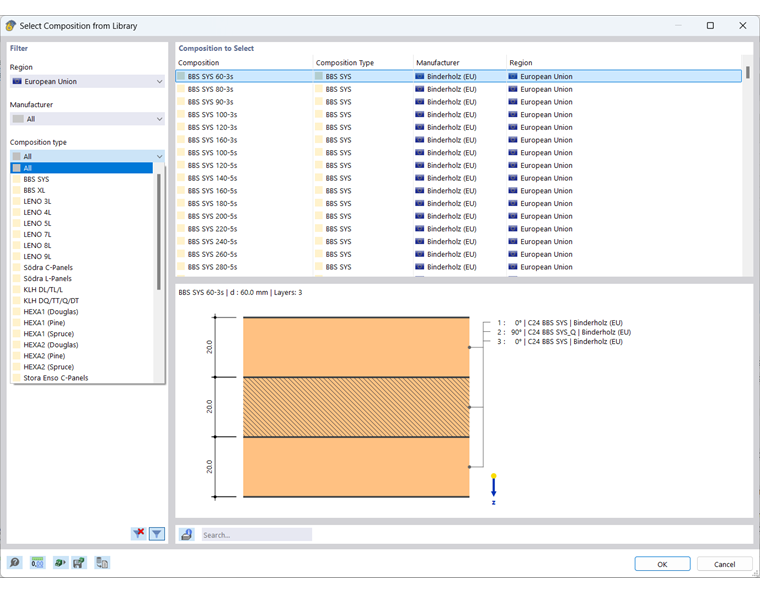760x594 pixels.
Task: Choose LENO 3L from composition type list
Action: 81,201
